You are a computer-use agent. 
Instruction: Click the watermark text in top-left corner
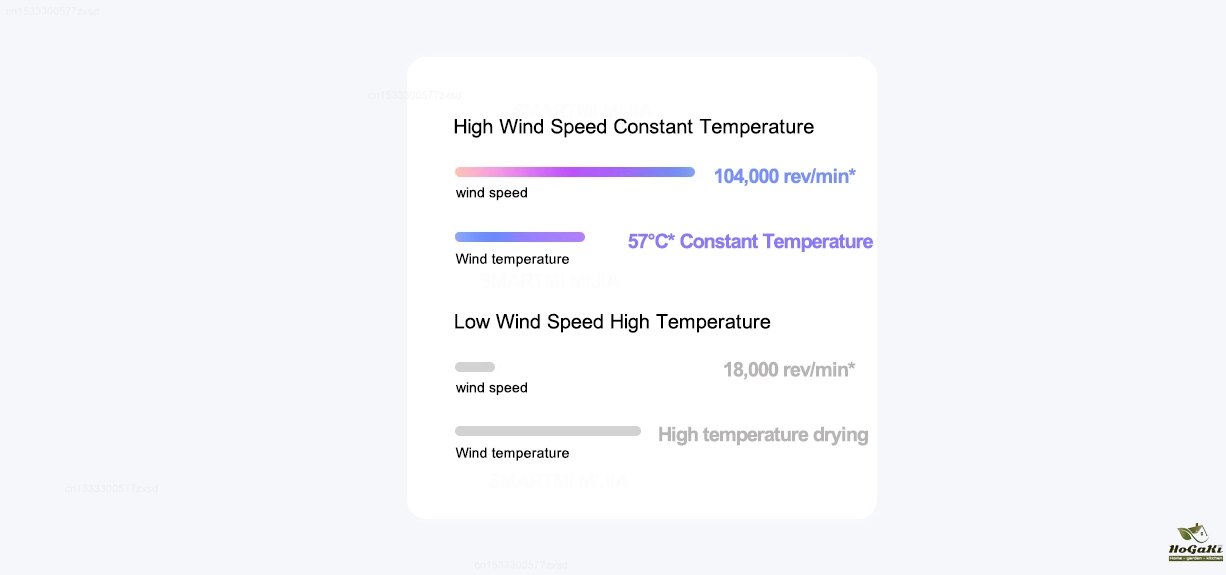tap(52, 11)
